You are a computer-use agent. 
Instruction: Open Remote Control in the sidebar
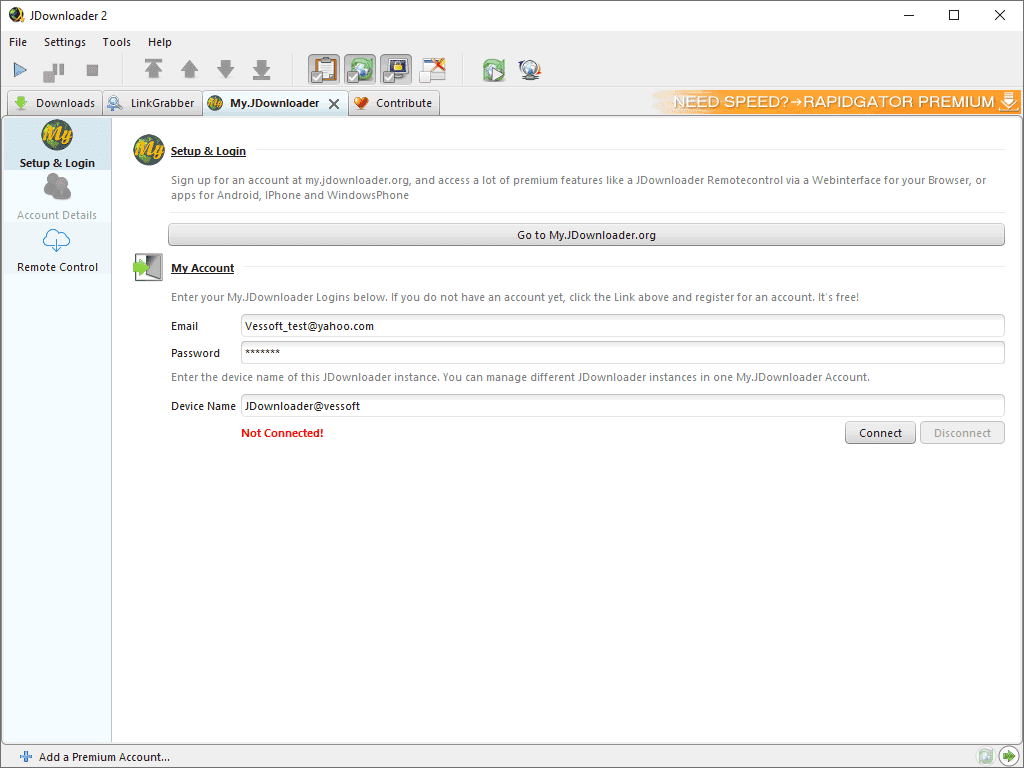pos(57,249)
